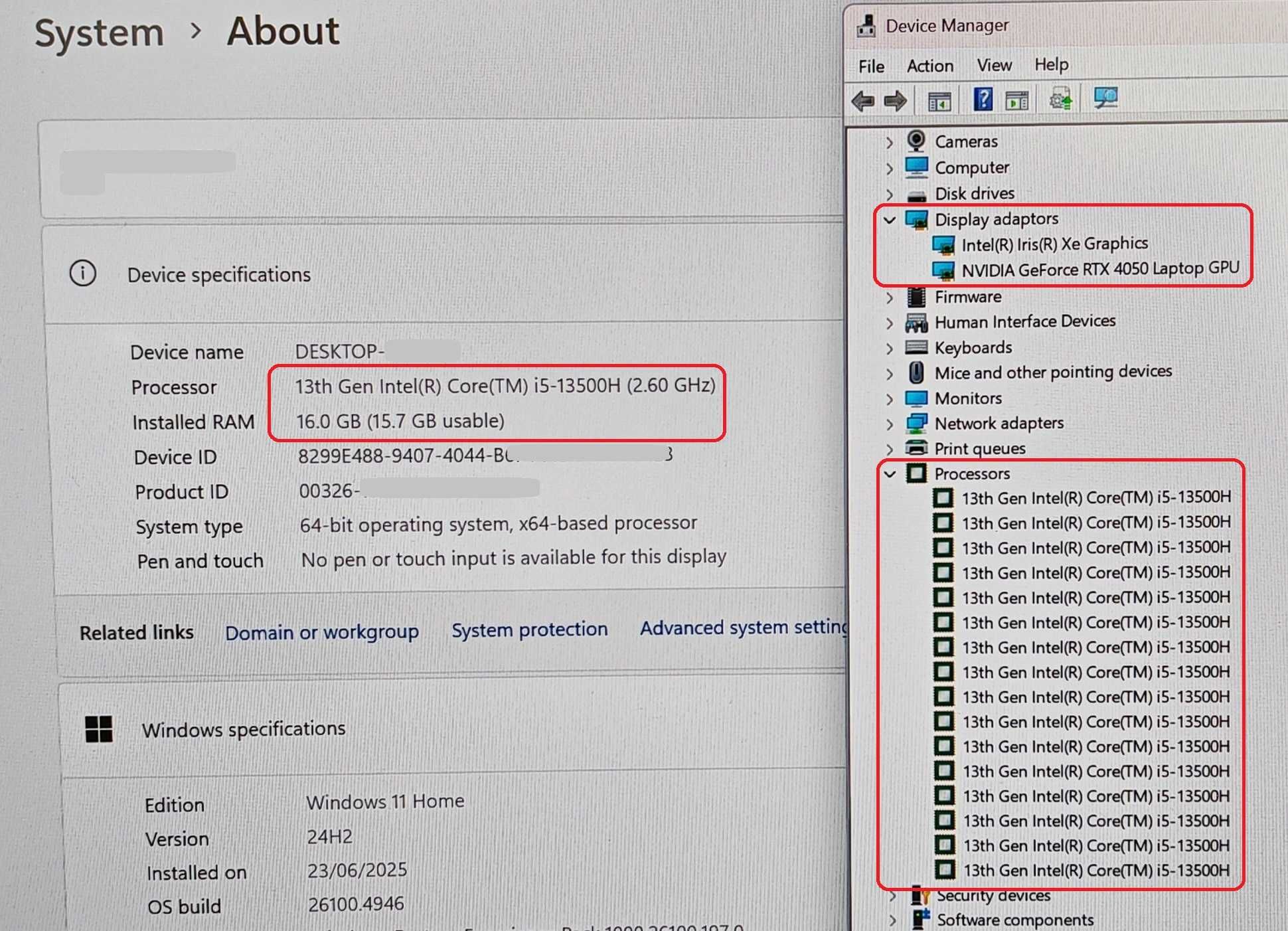Screen dimensions: 1288x931
Task: Click the Intel Iris Xe Graphics adapter icon
Action: [x=943, y=245]
